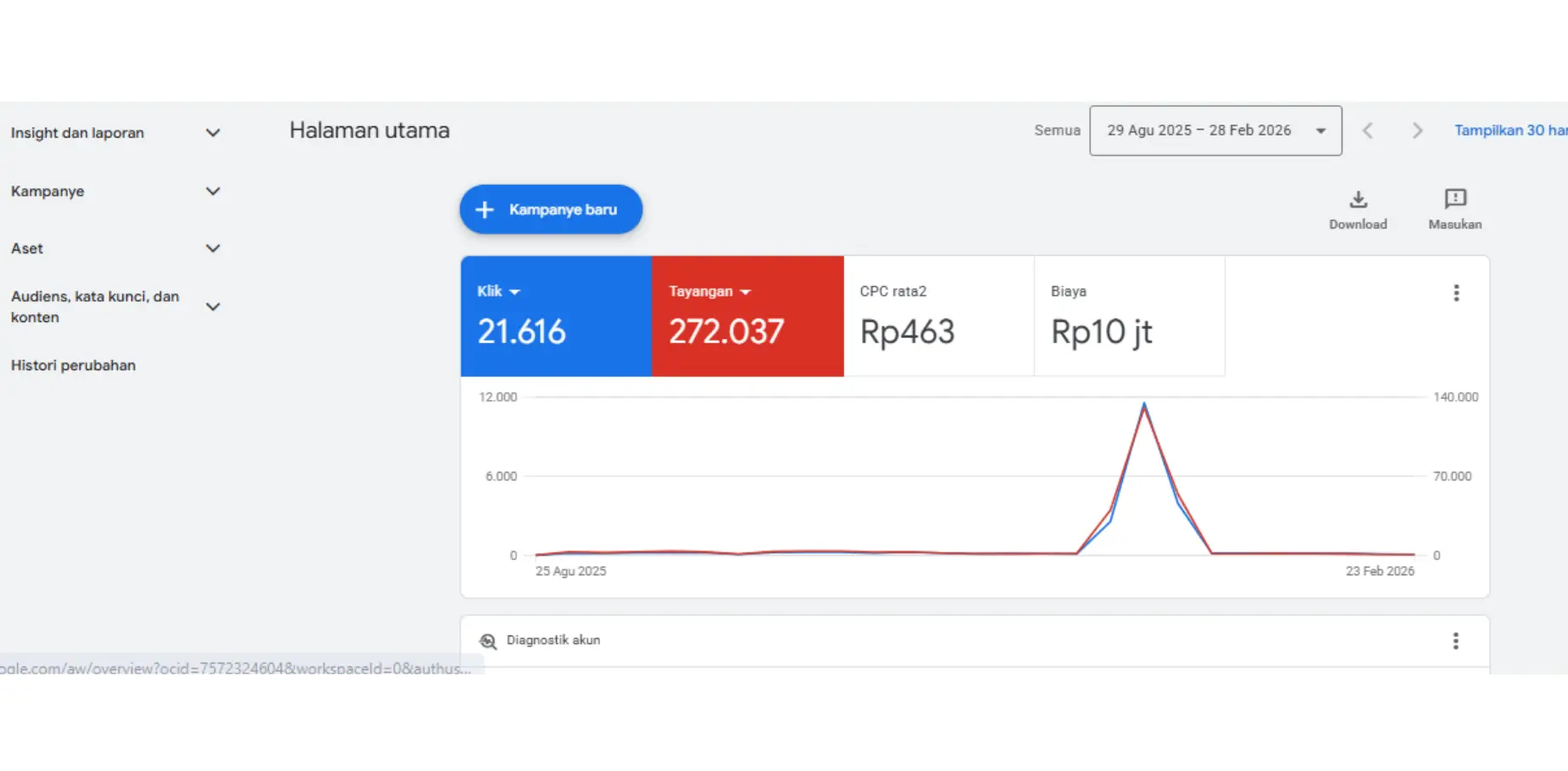The image size is (1568, 771).
Task: Expand Insight dan laporan section
Action: [x=213, y=133]
